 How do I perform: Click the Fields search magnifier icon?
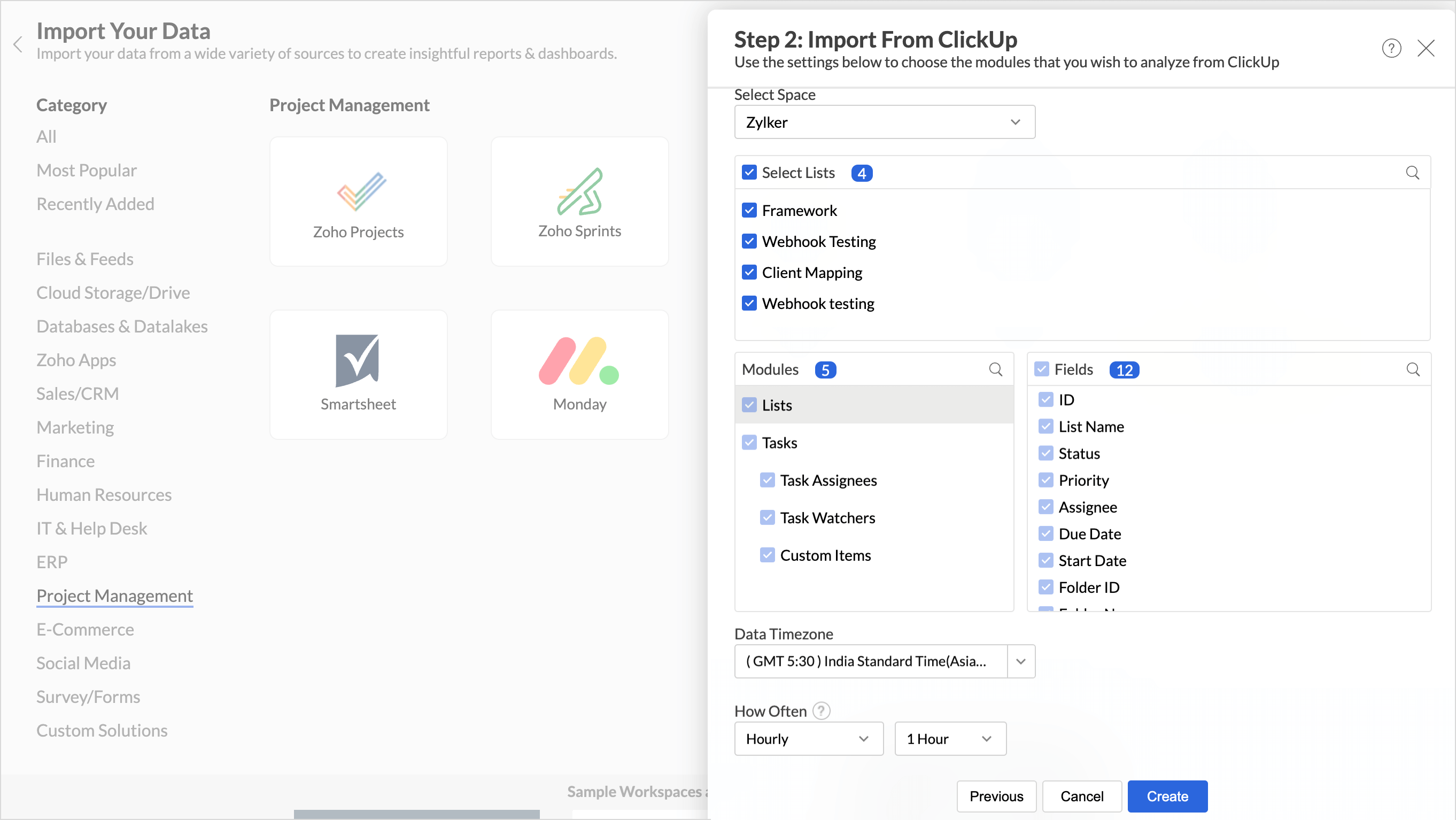click(1413, 369)
